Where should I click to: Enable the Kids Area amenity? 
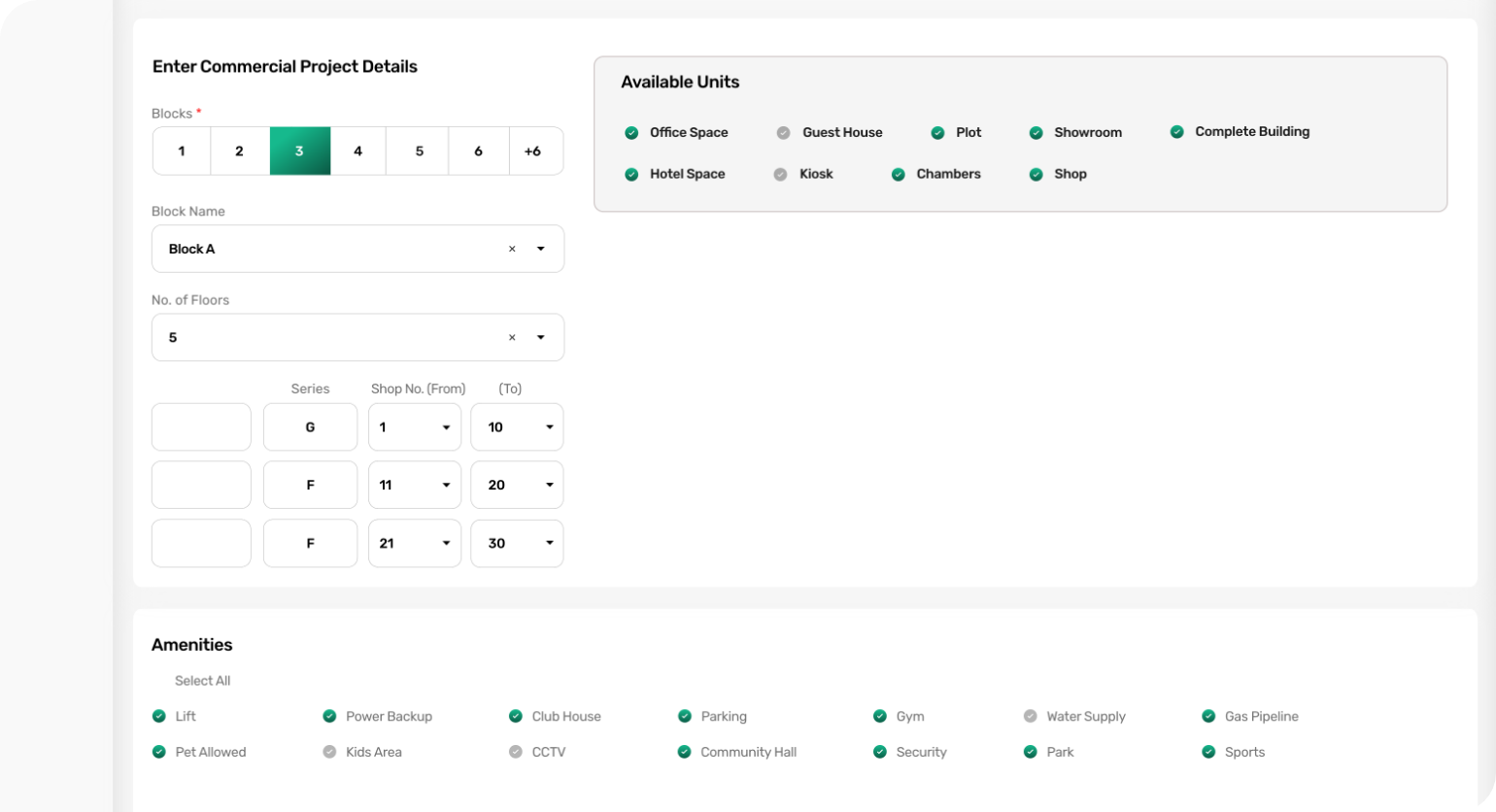pos(329,753)
